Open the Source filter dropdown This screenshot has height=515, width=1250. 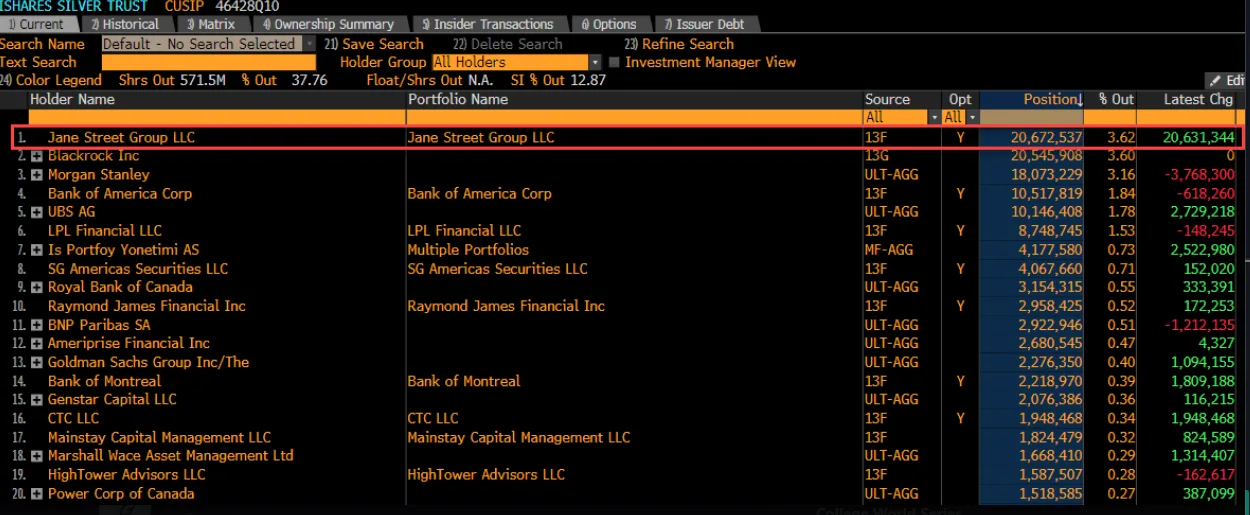[x=934, y=118]
